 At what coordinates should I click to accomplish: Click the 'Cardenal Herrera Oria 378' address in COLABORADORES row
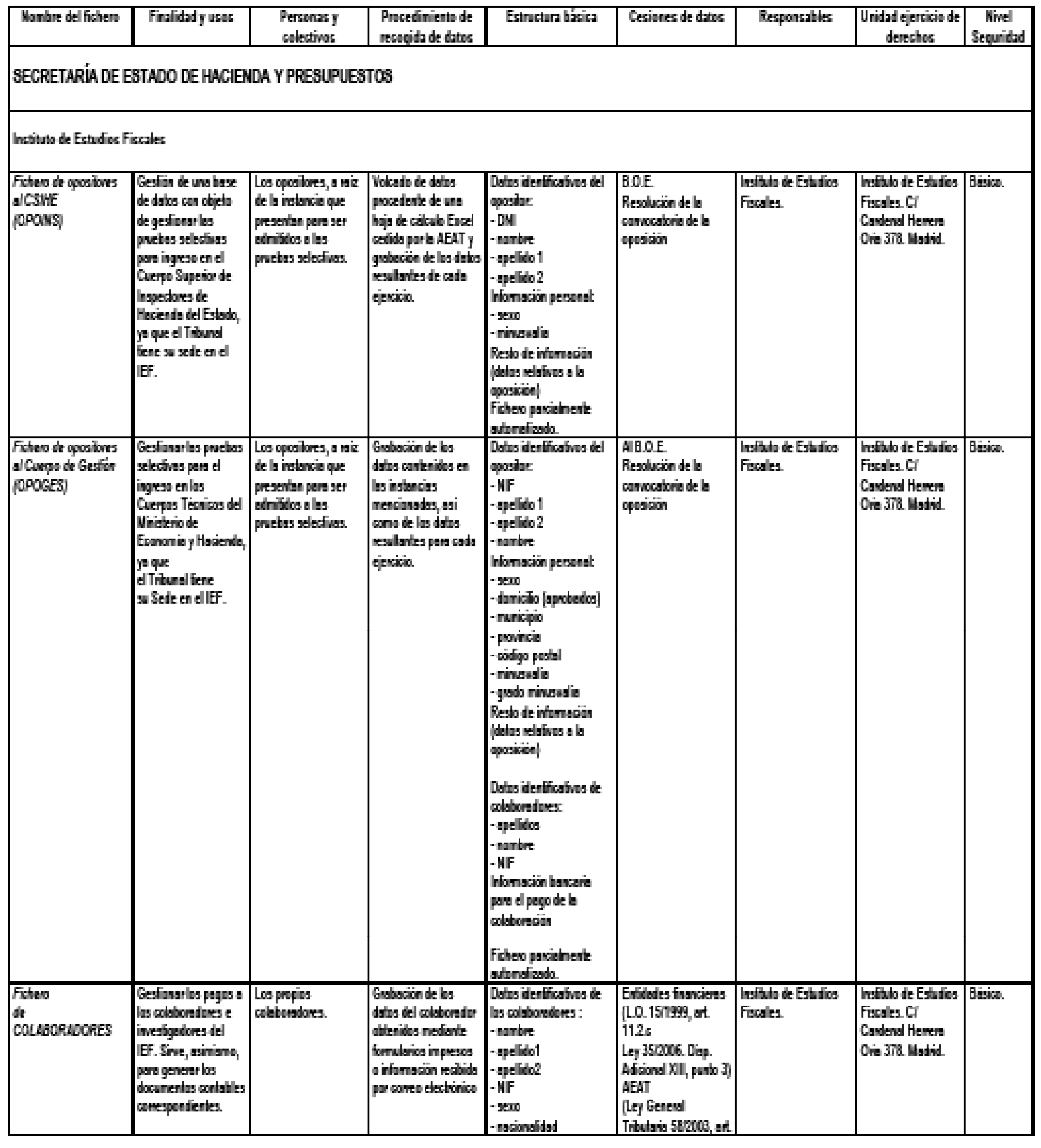(x=902, y=1041)
